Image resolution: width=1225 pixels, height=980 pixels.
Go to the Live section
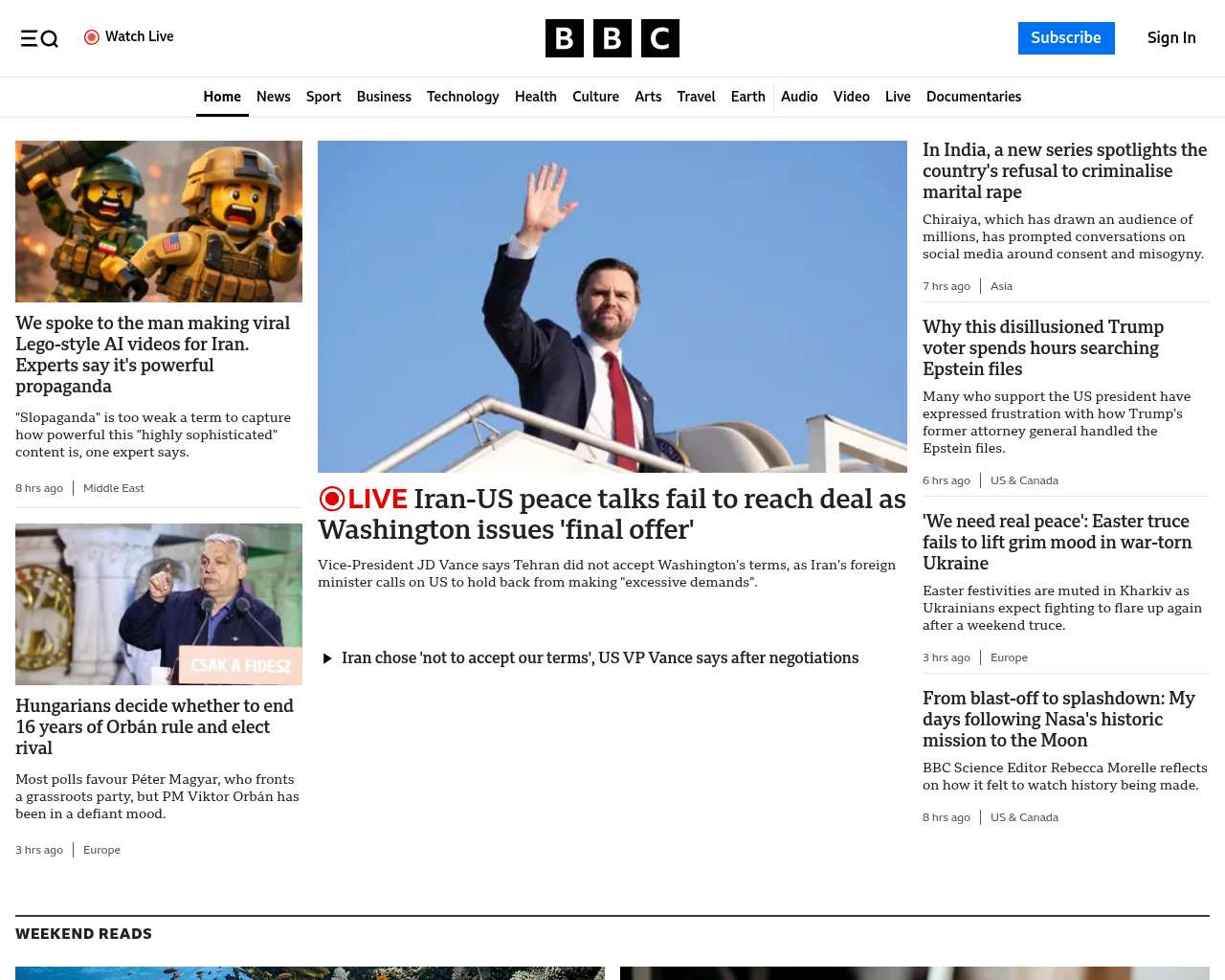point(898,97)
